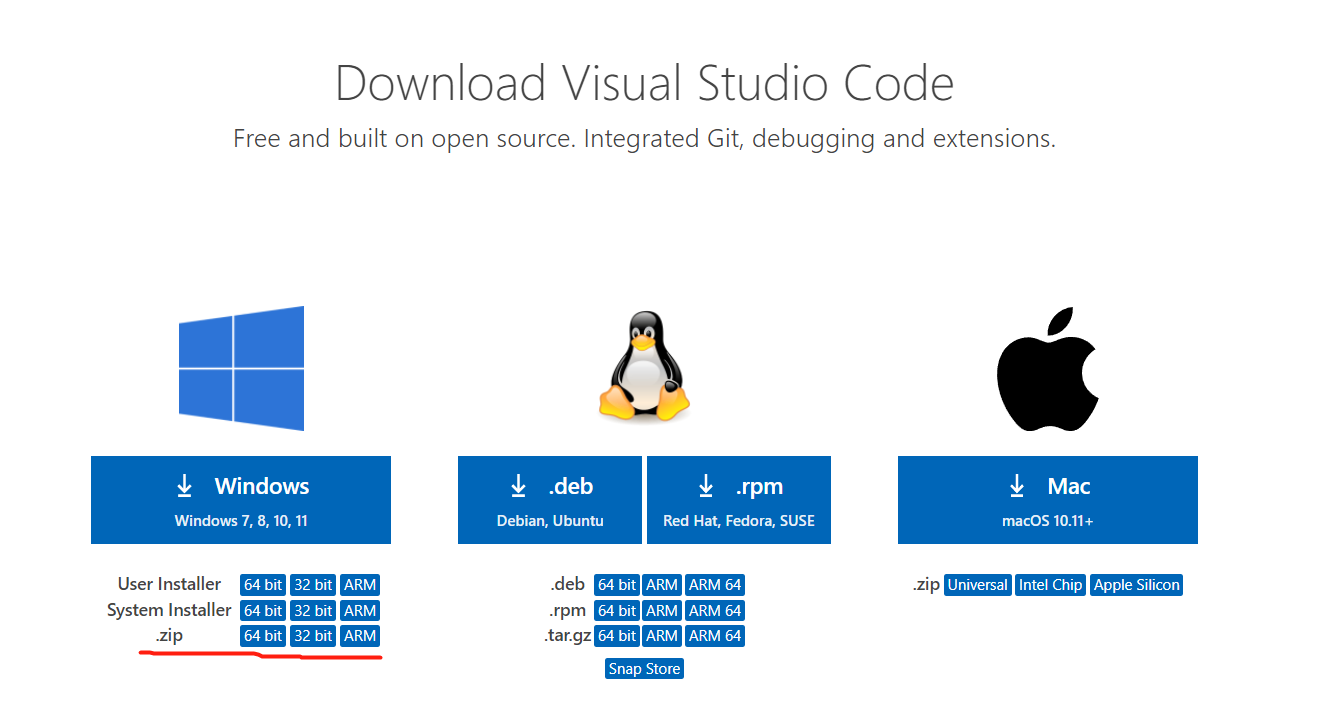Pick Linux .rpm ARM
This screenshot has height=704, width=1317.
662,611
